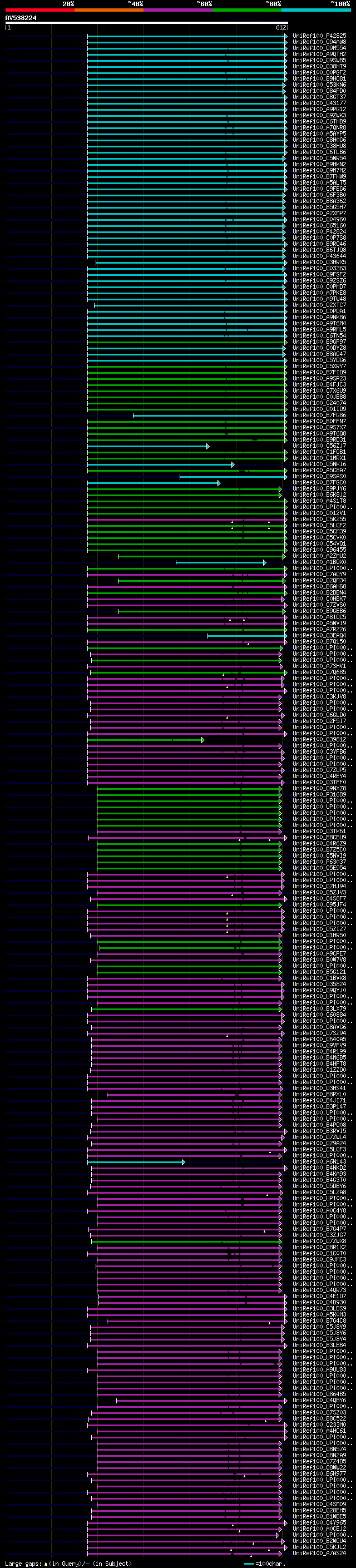Select hit label UniRef100_B9HKN2
The image size is (356, 1568).
coord(319,164)
